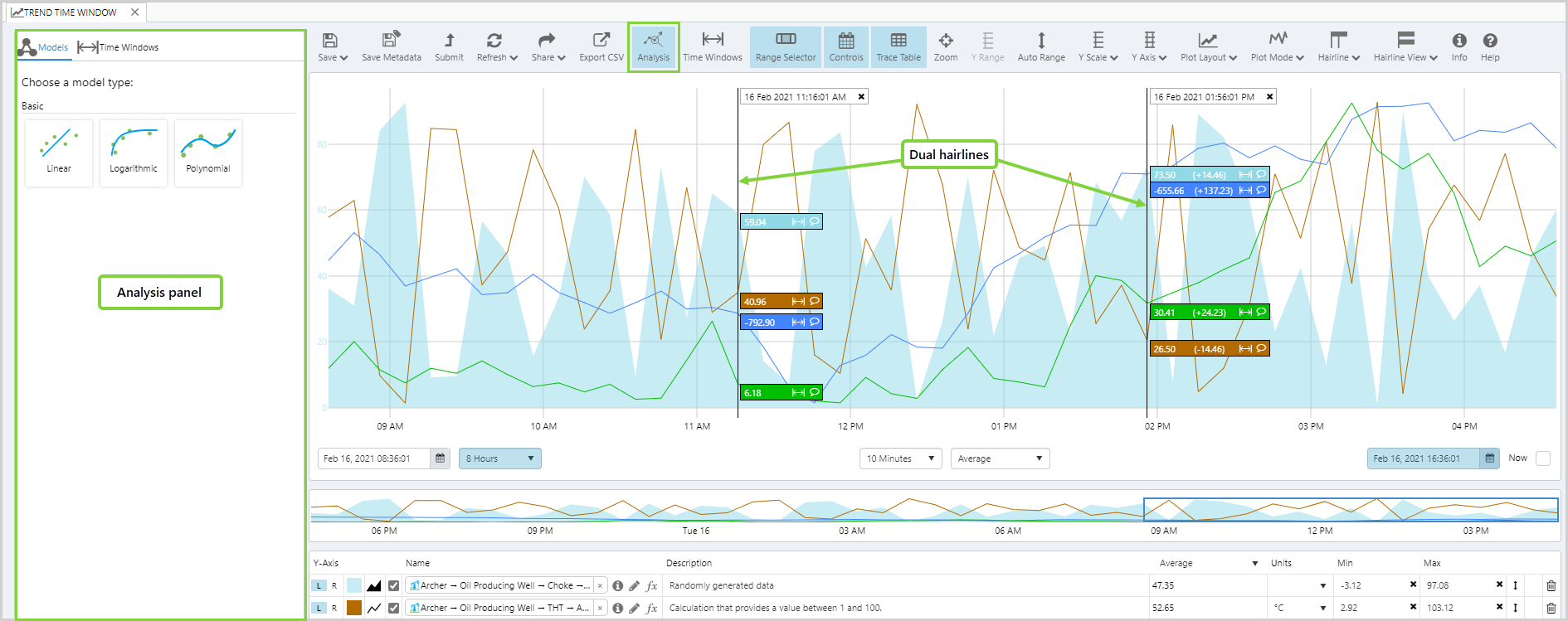The image size is (1568, 621).
Task: Toggle the Trace Table view
Action: [x=898, y=46]
